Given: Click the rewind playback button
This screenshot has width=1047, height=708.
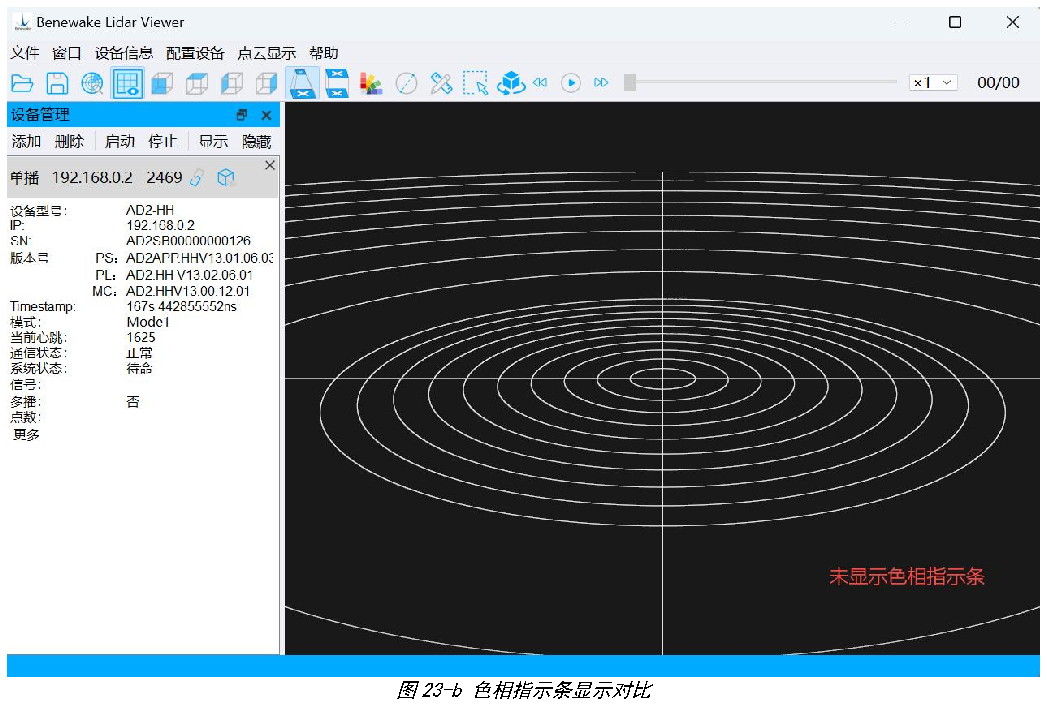Looking at the screenshot, I should [540, 82].
